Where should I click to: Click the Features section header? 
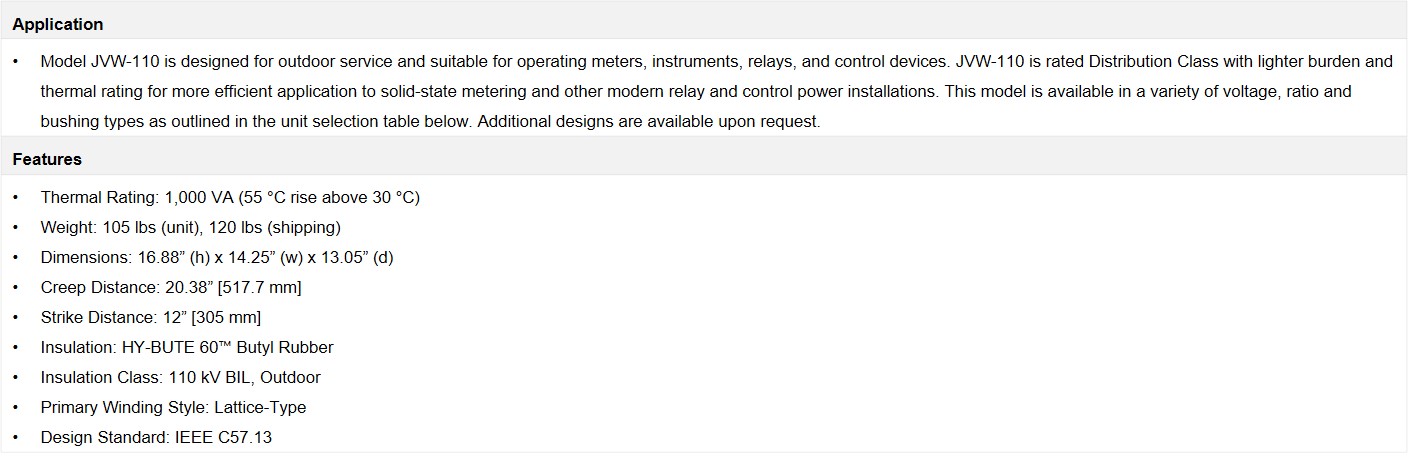pos(47,159)
